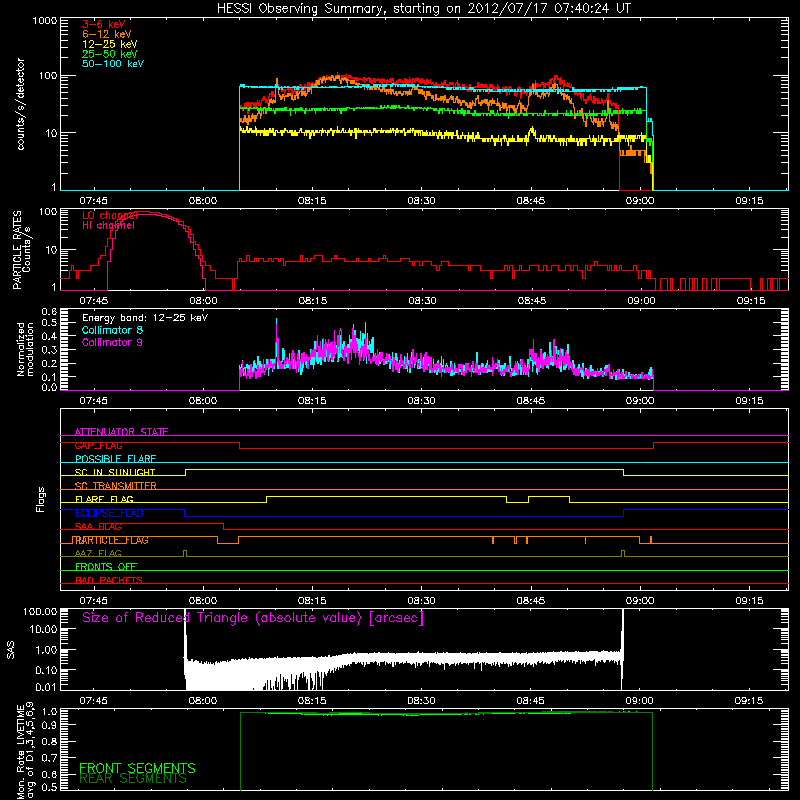
Task: Click the Mon. Rate LIVETIME axis title
Action: coord(25,750)
